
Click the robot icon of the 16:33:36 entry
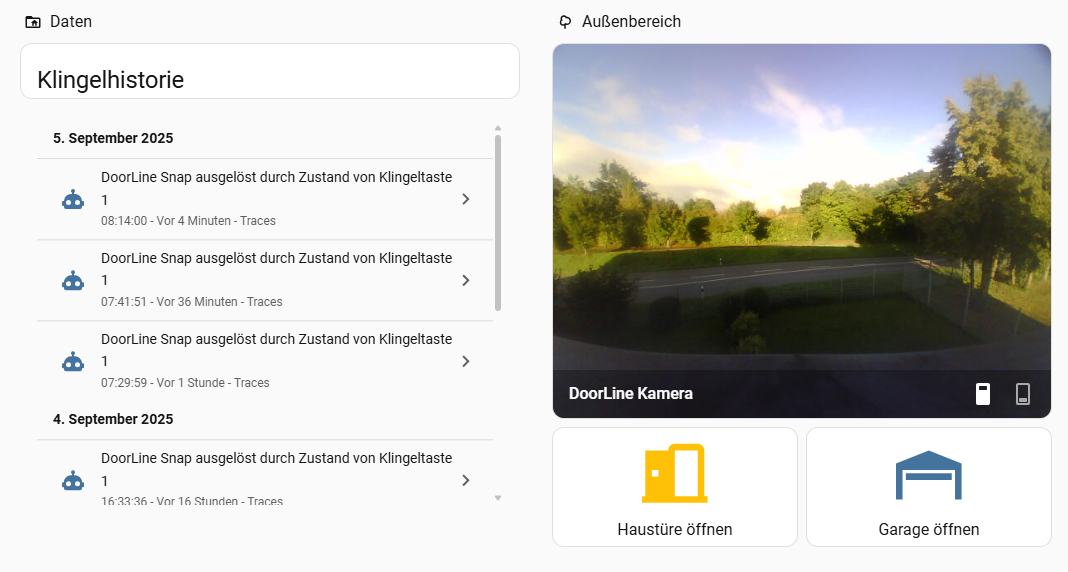click(73, 481)
